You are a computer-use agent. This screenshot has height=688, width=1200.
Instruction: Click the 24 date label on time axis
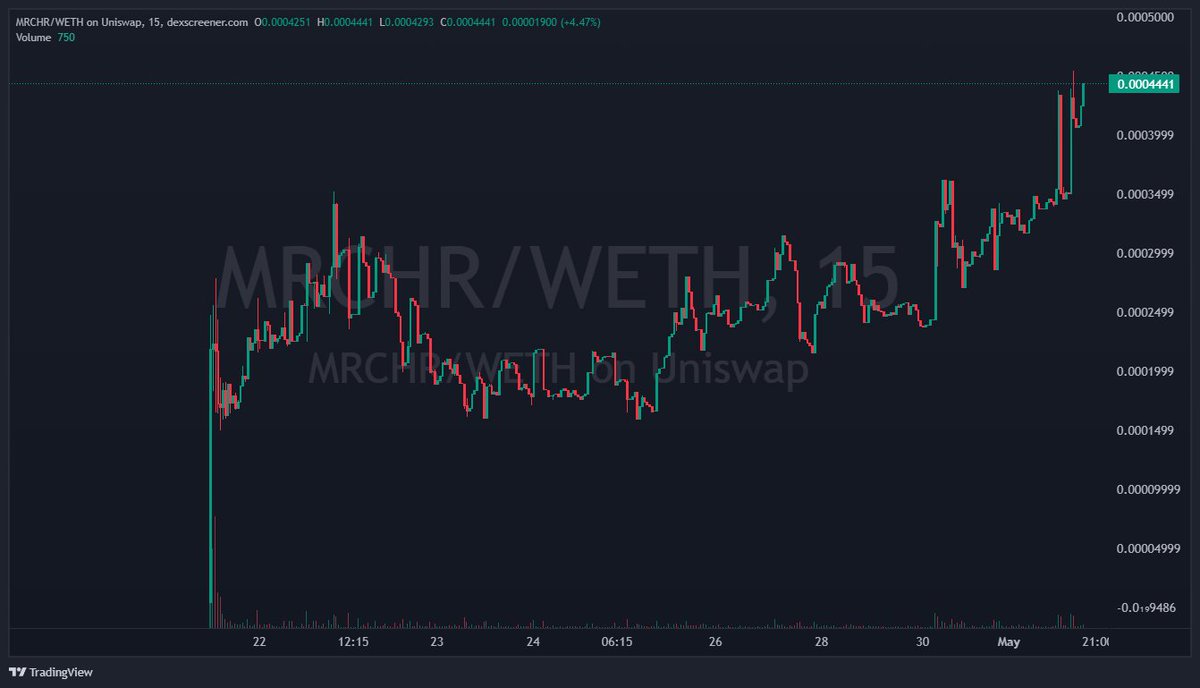[533, 641]
